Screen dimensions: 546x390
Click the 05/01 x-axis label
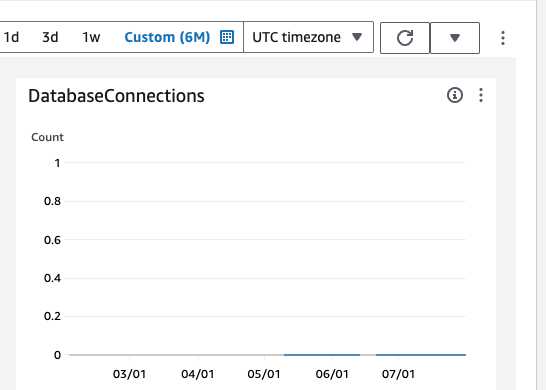(264, 374)
